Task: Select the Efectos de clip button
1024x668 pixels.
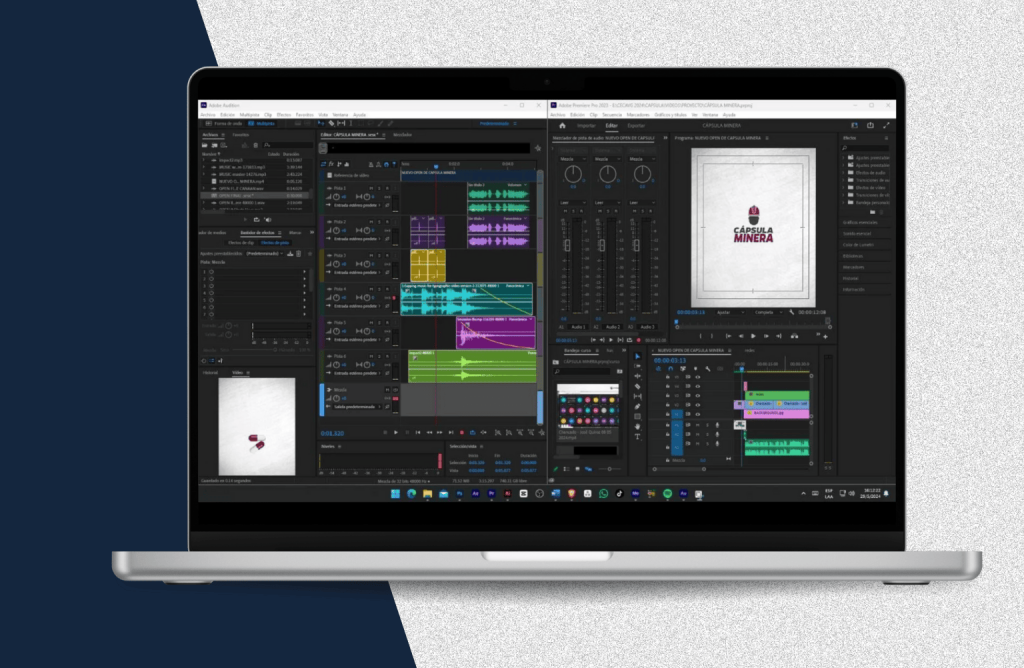Action: pyautogui.click(x=240, y=242)
